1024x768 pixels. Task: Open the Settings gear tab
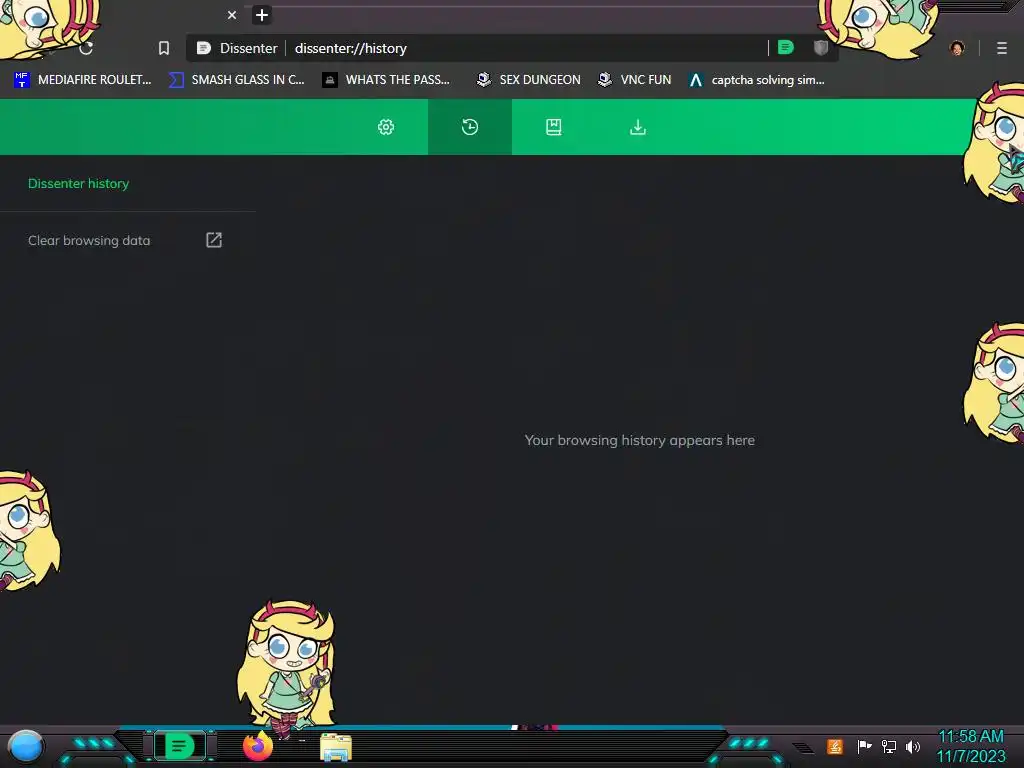386,127
